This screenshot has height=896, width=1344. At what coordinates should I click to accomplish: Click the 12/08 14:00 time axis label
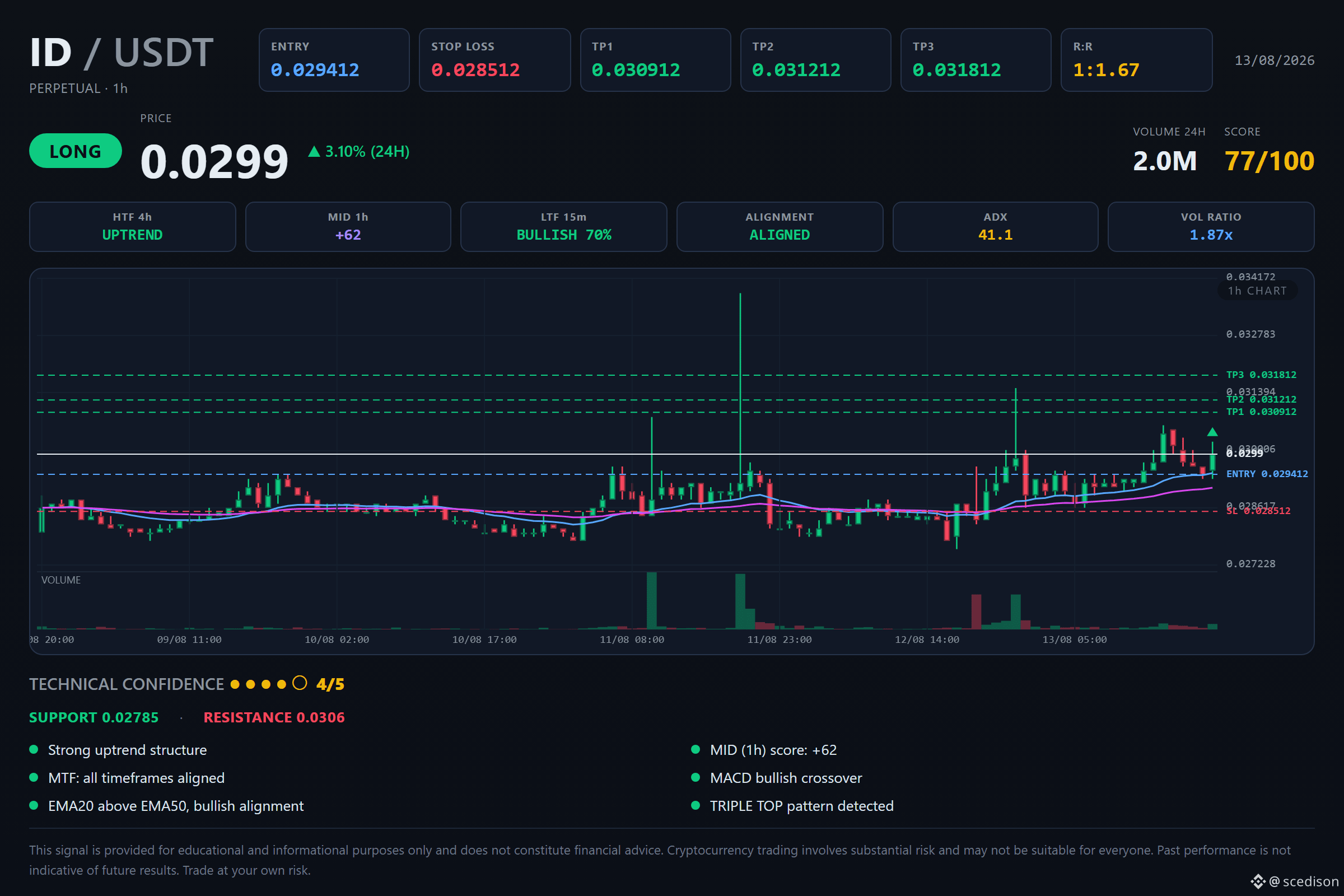pos(927,640)
